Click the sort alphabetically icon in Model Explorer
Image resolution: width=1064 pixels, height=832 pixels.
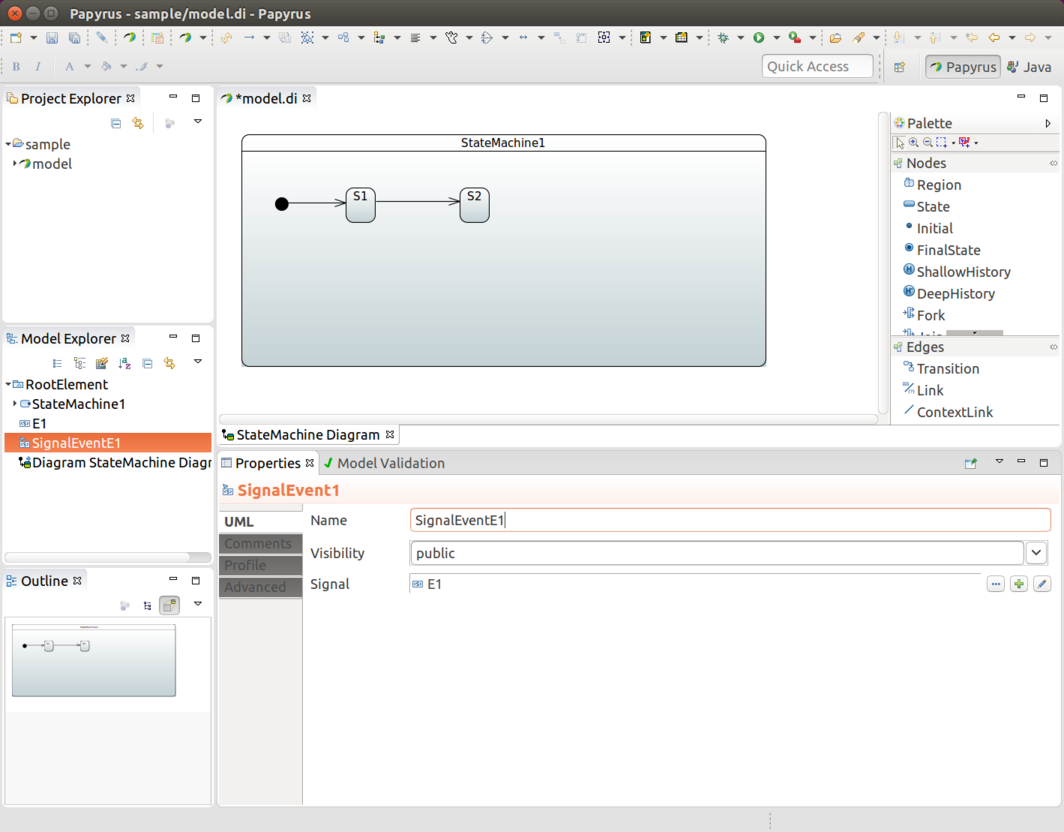pyautogui.click(x=124, y=363)
